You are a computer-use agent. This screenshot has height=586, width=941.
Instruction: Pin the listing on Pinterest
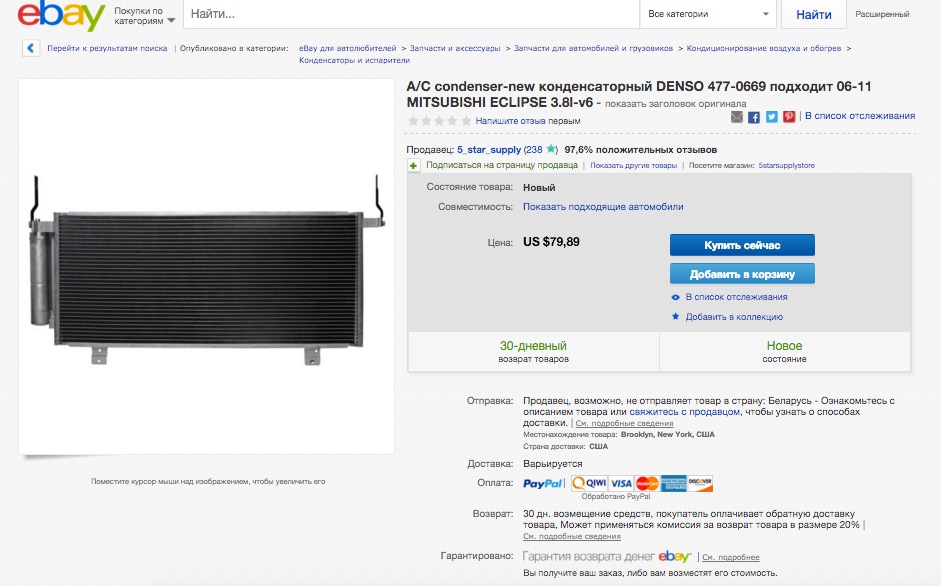point(789,117)
